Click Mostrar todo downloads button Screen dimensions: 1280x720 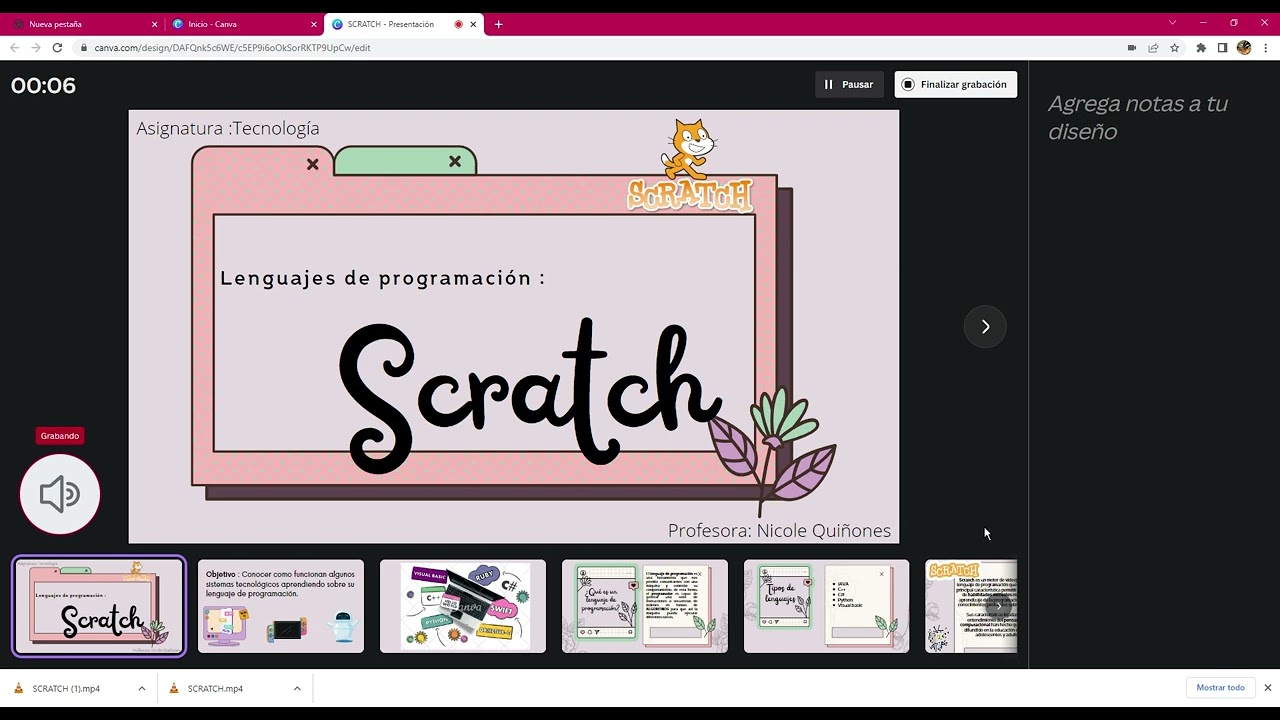click(x=1220, y=688)
